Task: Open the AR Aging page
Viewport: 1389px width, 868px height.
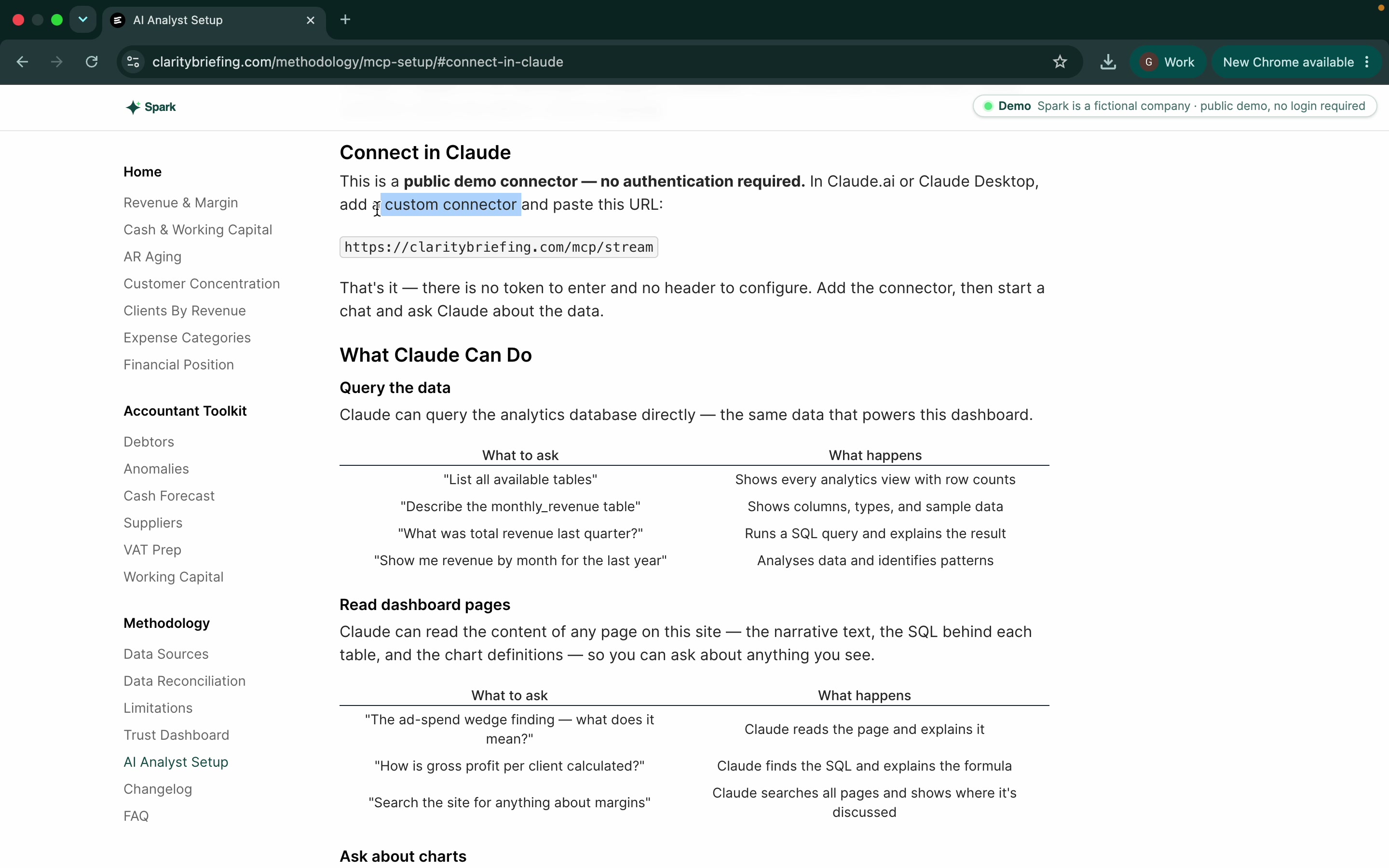Action: 153,257
